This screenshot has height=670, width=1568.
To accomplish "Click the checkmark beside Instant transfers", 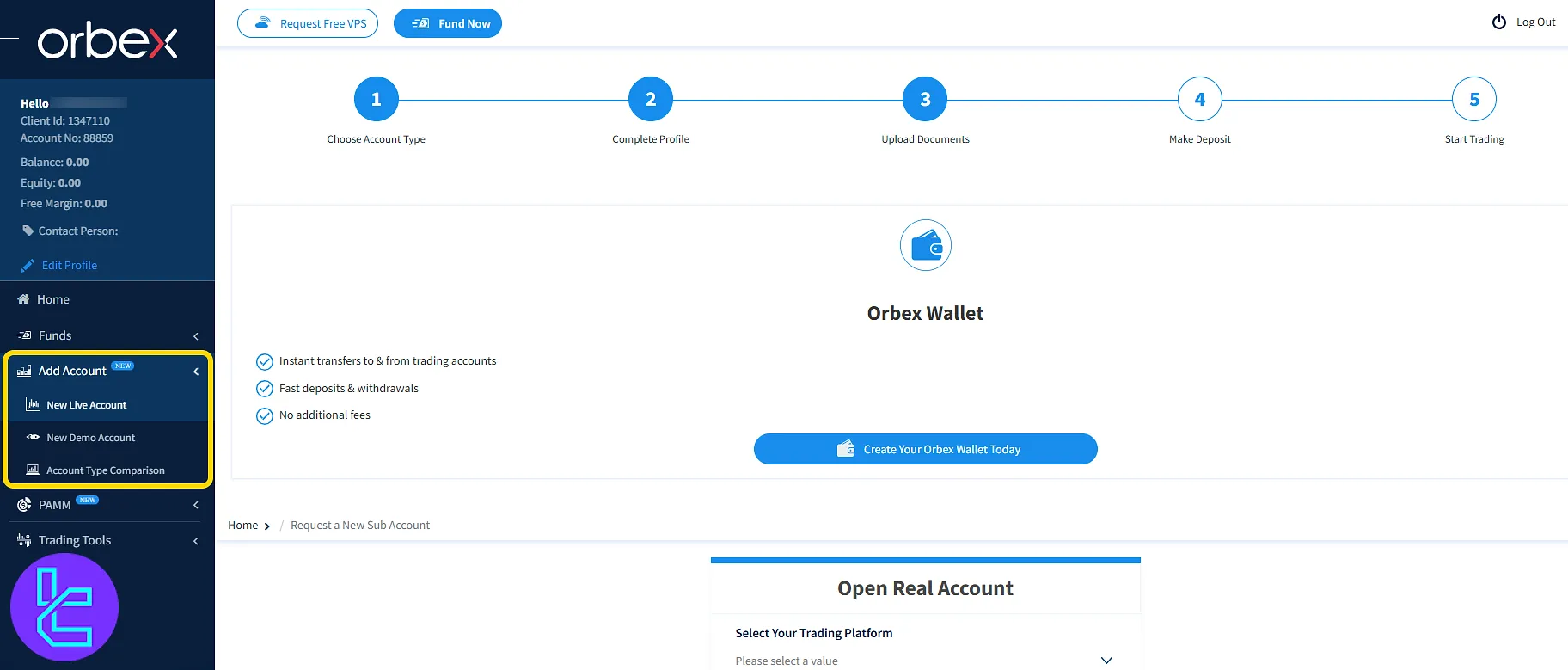I will 265,361.
